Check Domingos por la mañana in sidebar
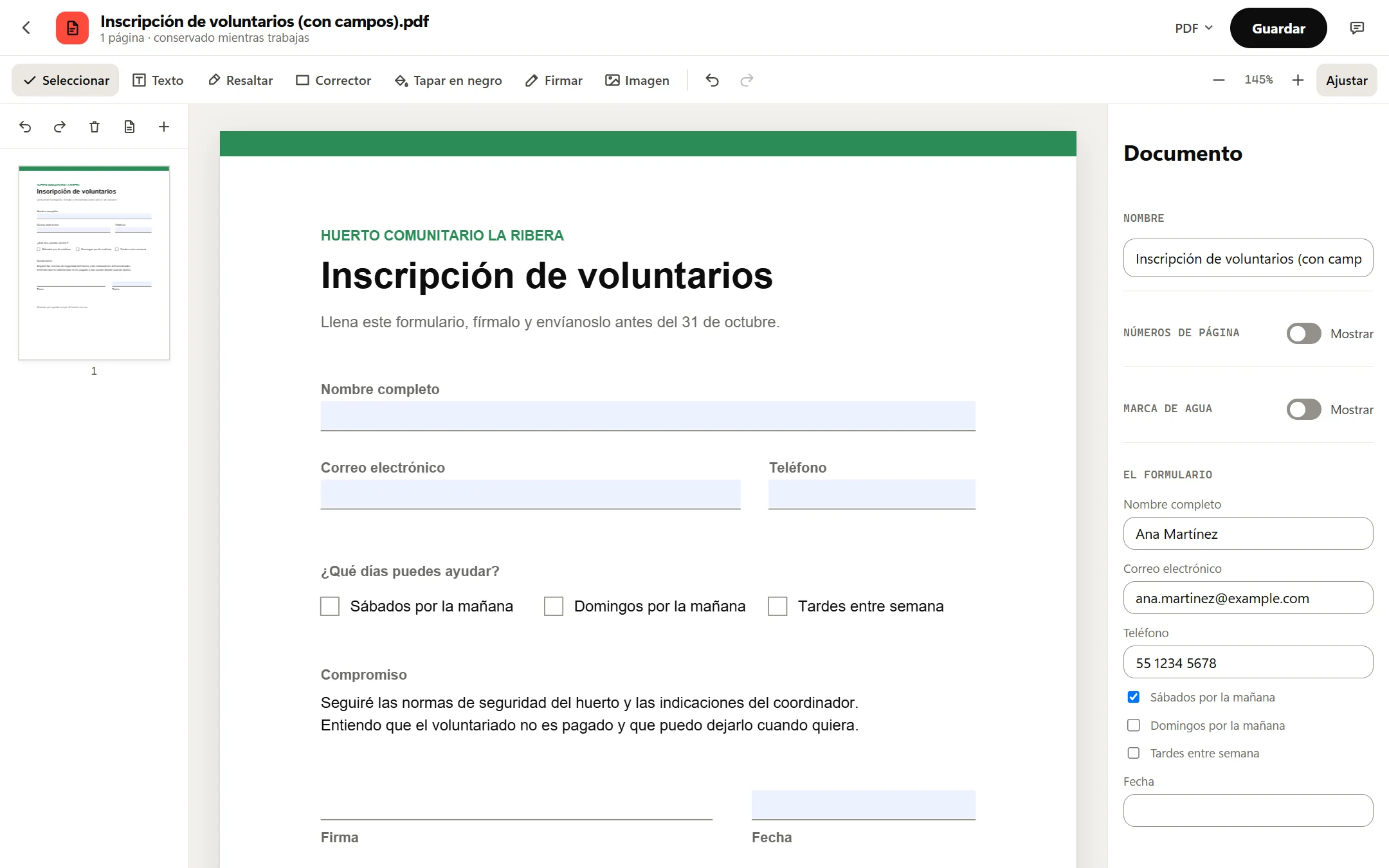The image size is (1389, 868). [x=1134, y=725]
